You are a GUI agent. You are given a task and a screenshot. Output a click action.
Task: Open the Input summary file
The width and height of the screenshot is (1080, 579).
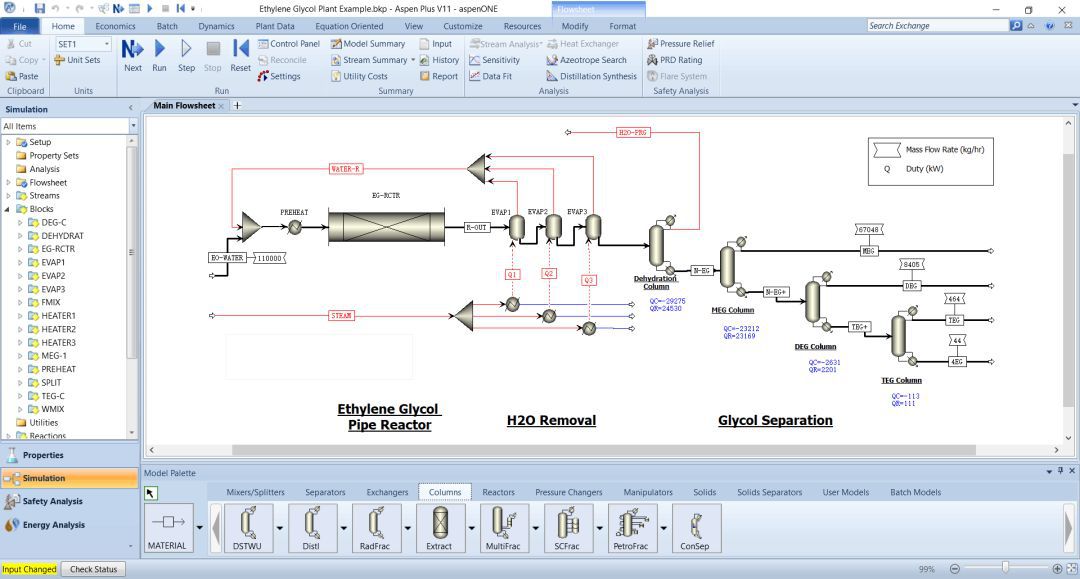[x=436, y=43]
